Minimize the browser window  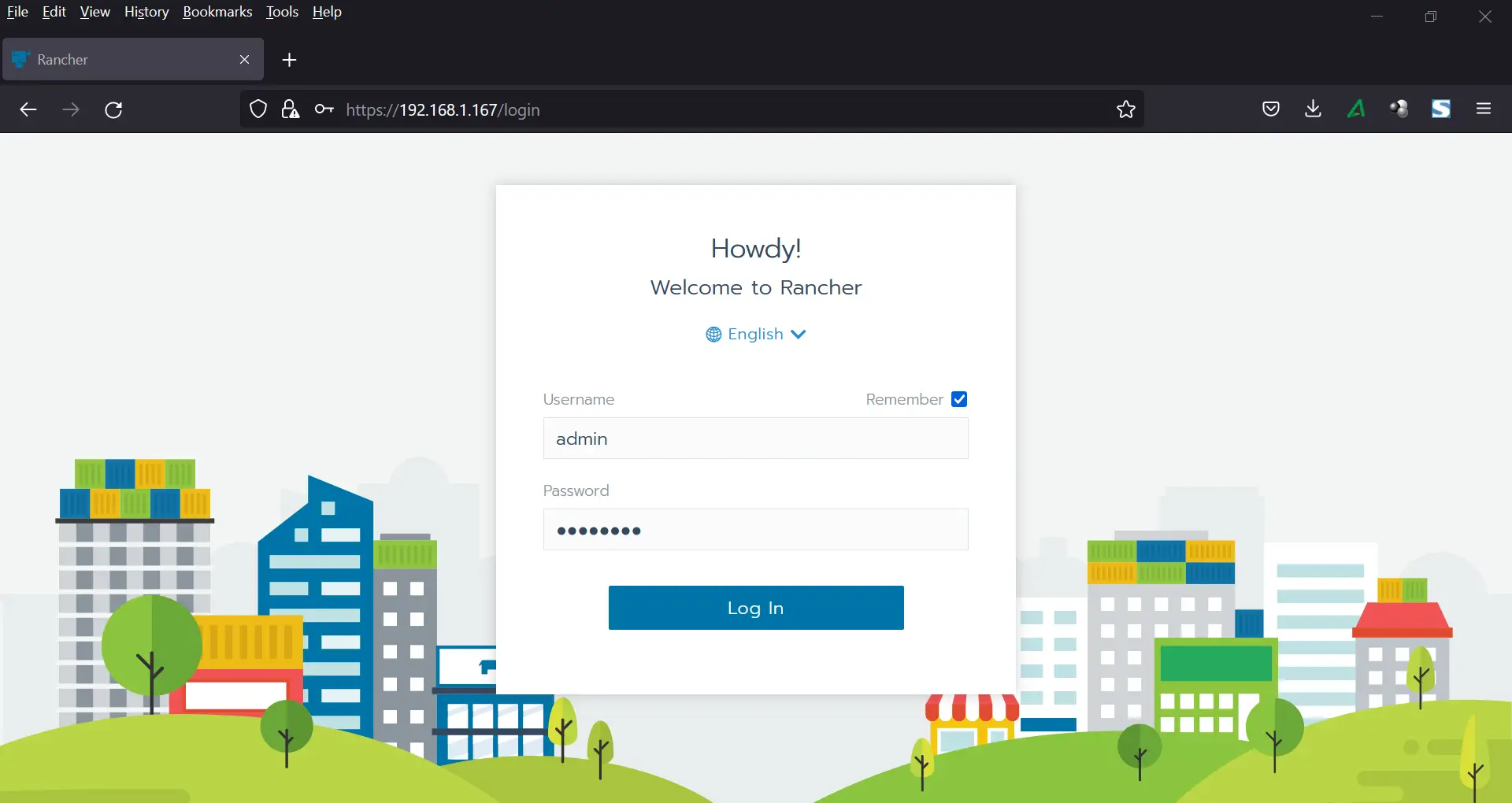pos(1377,17)
